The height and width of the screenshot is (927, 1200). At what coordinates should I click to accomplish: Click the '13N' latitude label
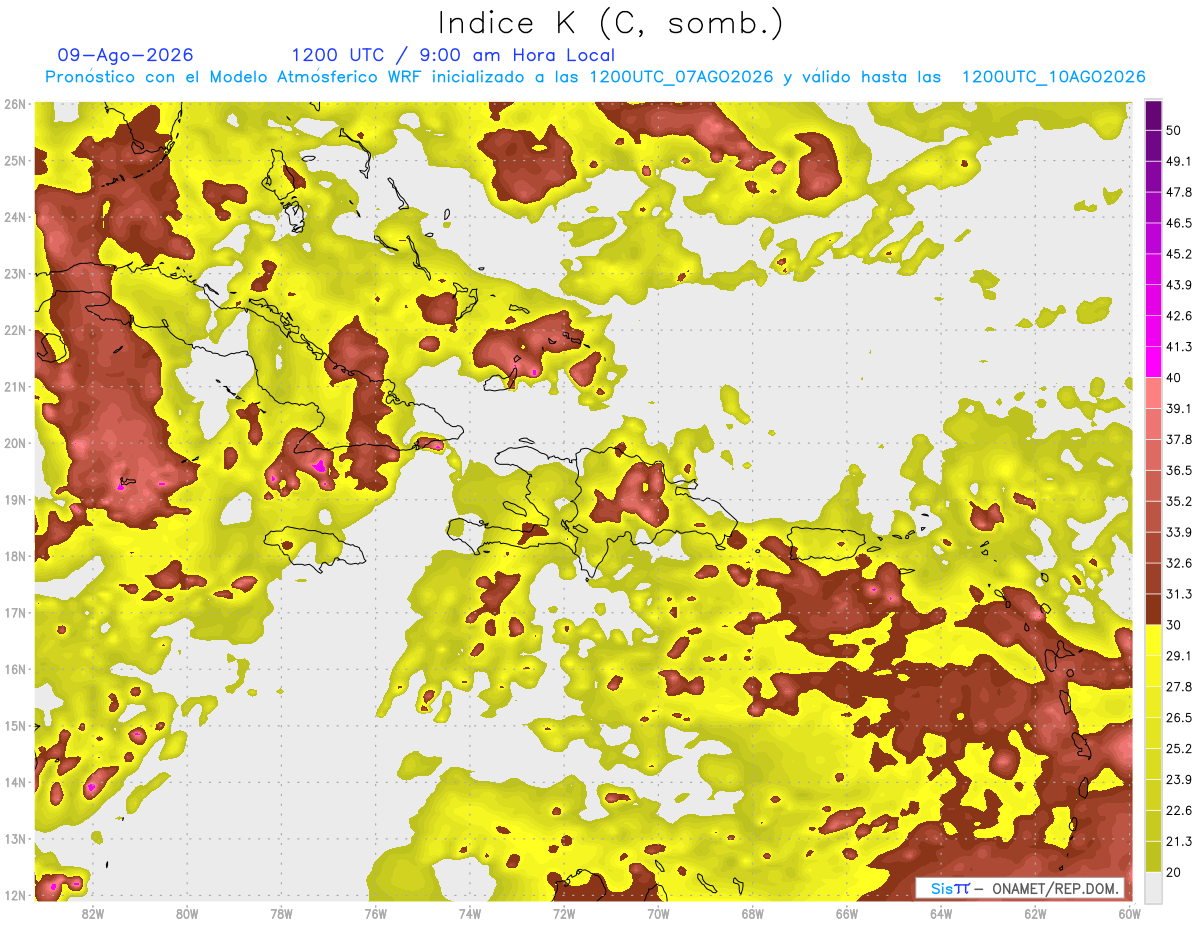[15, 839]
